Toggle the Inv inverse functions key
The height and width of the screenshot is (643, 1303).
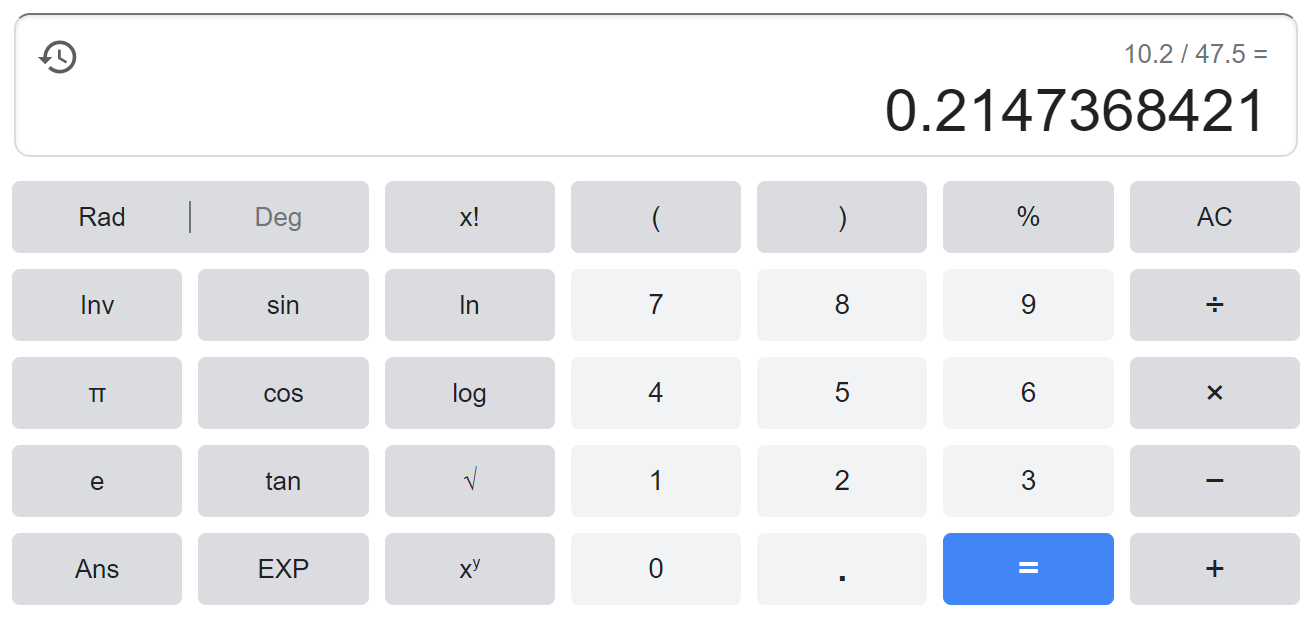[97, 305]
